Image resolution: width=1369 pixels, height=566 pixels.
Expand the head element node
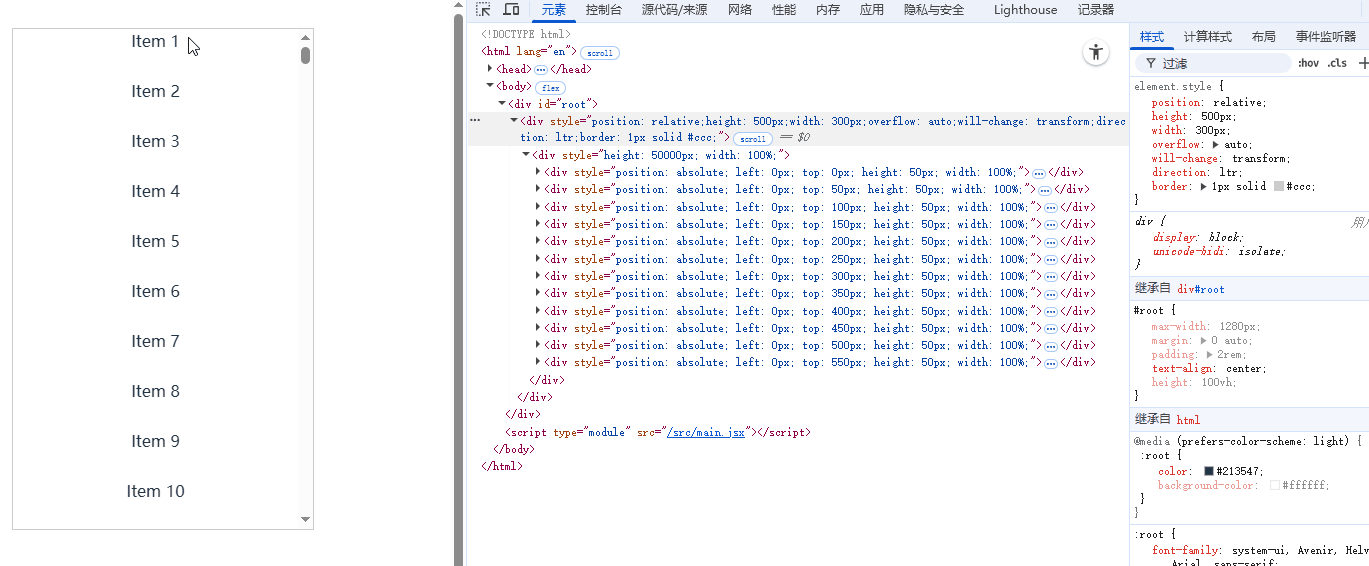(490, 69)
